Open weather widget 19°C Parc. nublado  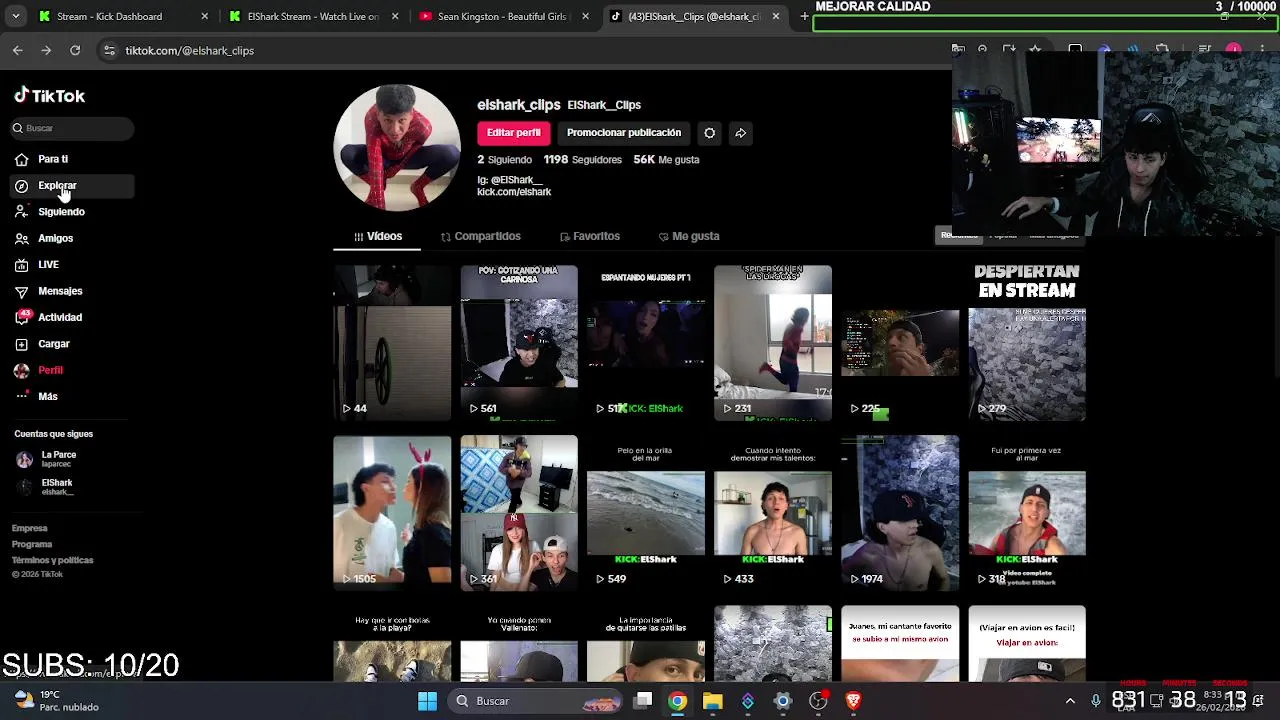point(57,701)
